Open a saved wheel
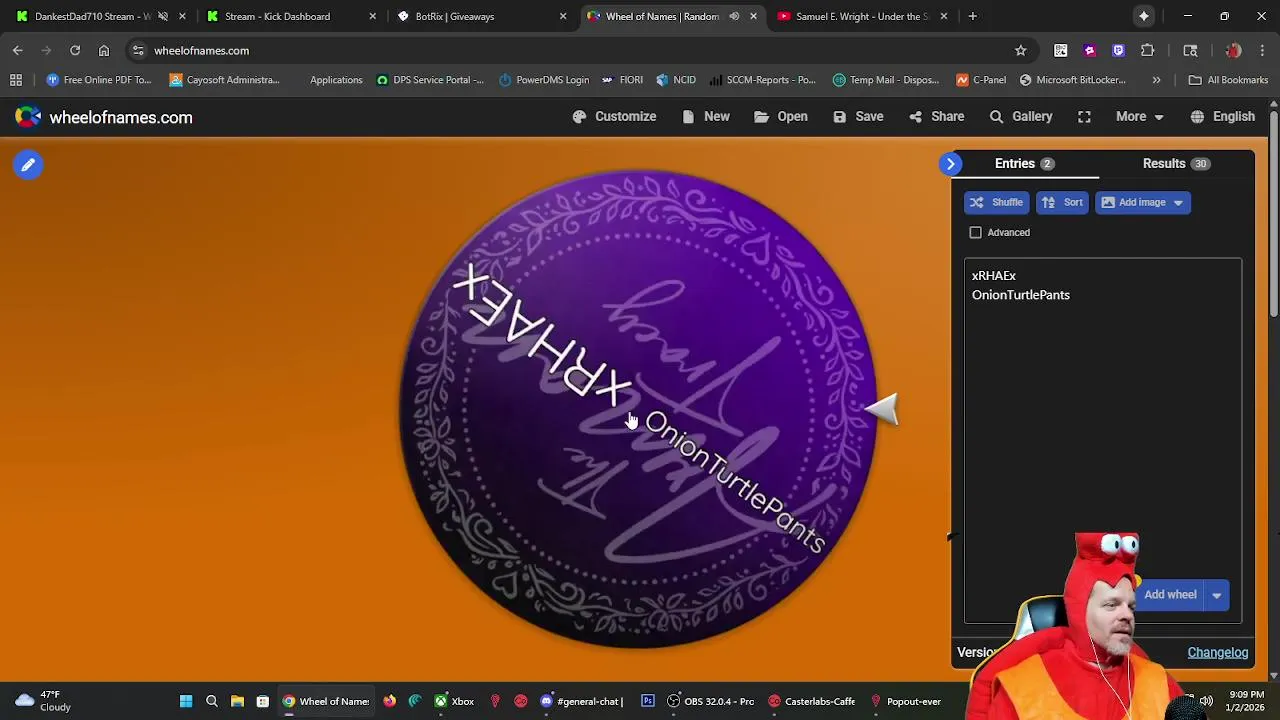The height and width of the screenshot is (720, 1280). [781, 117]
